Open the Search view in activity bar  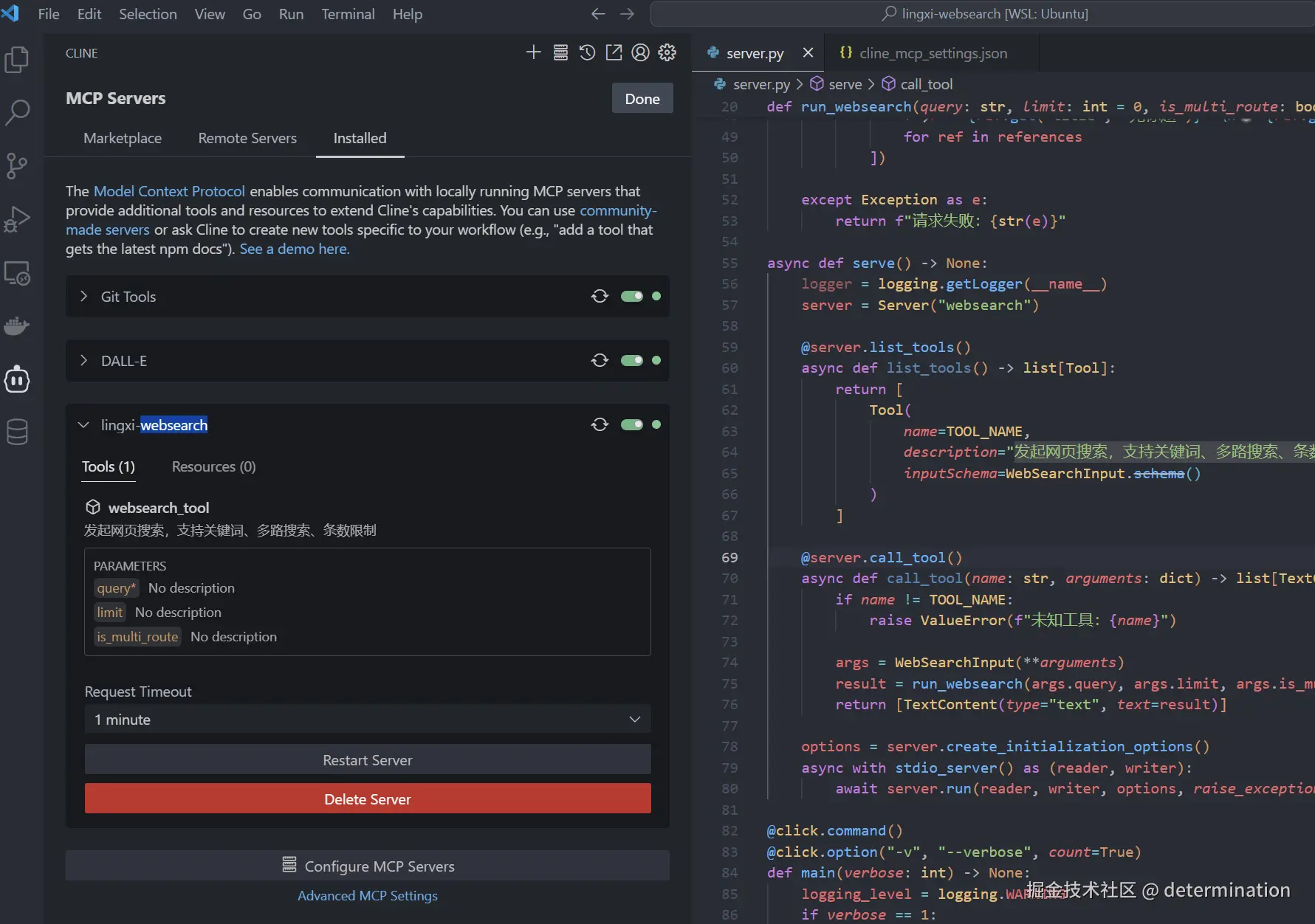17,112
